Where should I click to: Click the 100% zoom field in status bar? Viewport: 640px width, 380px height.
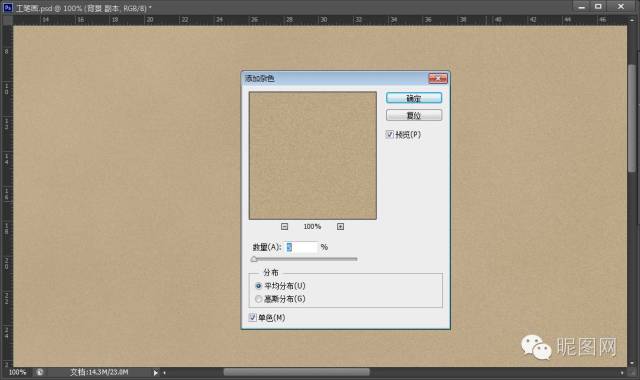(x=17, y=372)
